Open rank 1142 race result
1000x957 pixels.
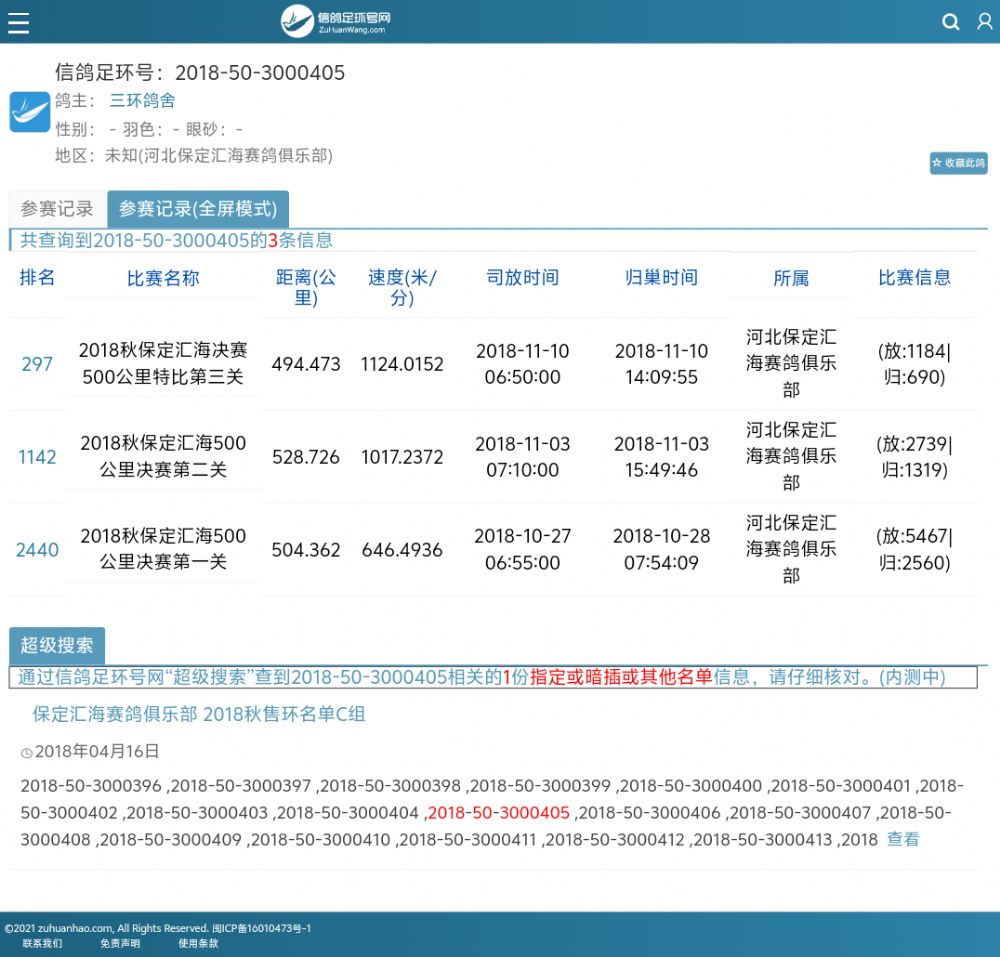37,457
